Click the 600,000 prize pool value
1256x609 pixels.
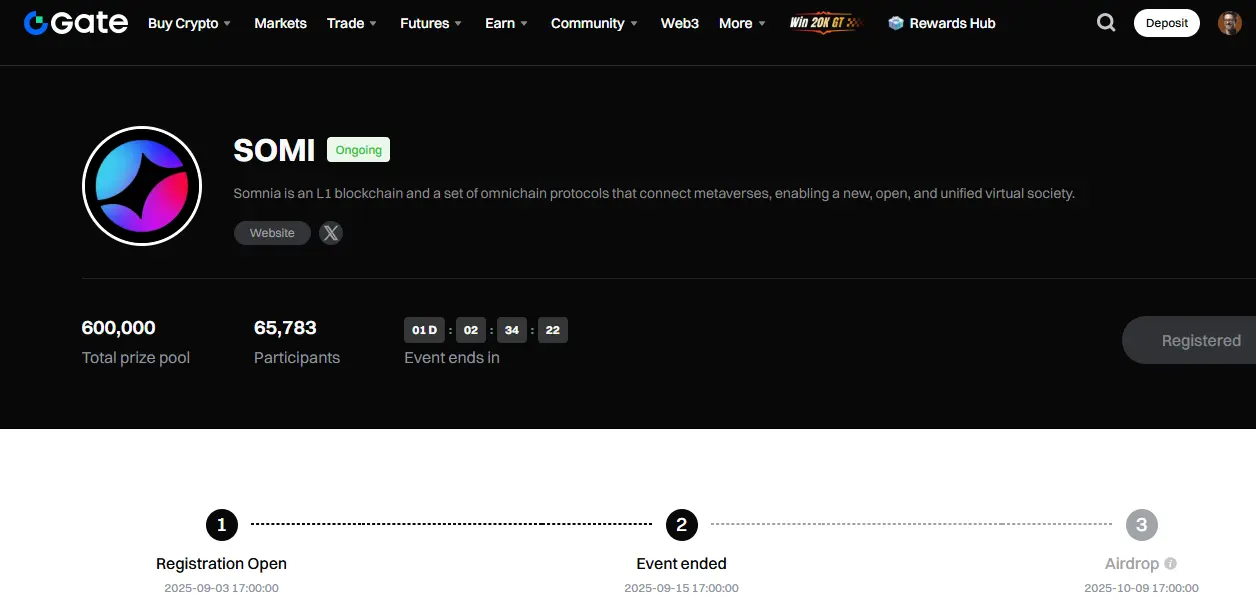coord(118,328)
